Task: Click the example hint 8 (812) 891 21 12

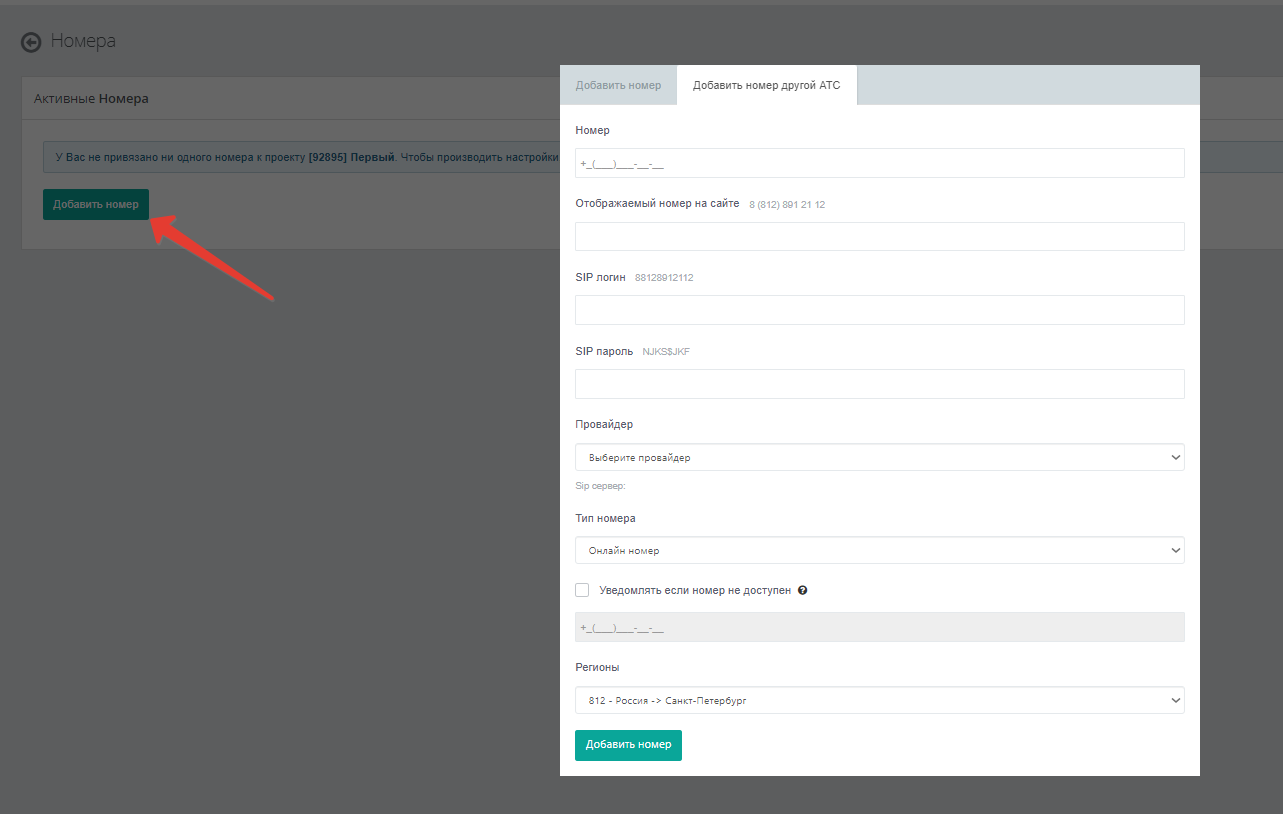Action: click(787, 204)
